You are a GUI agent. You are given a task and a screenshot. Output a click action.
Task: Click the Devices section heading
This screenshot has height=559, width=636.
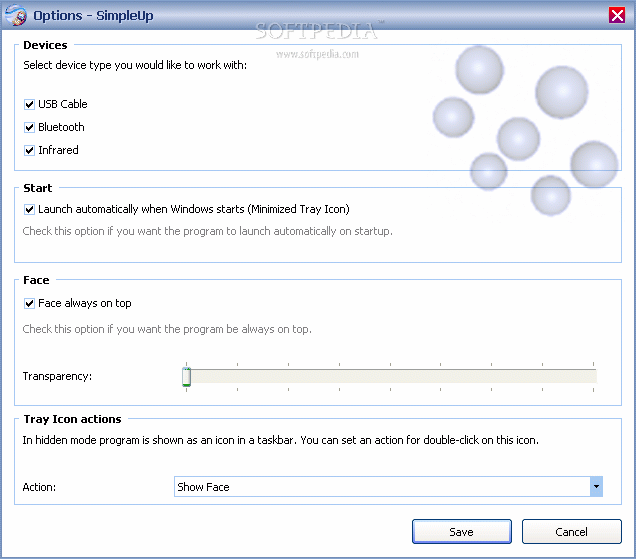click(x=45, y=45)
